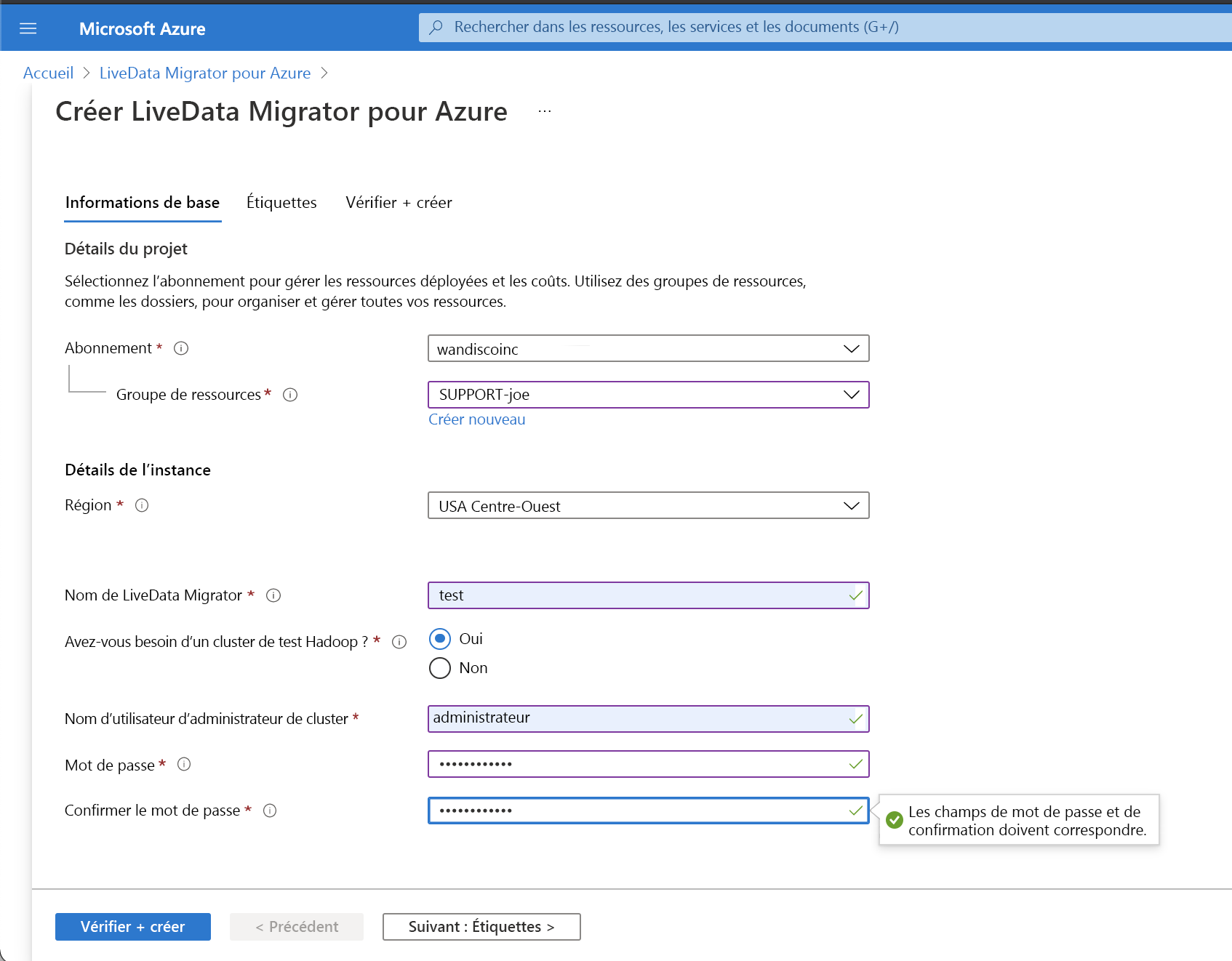Switch to Informations de base tab

143,203
